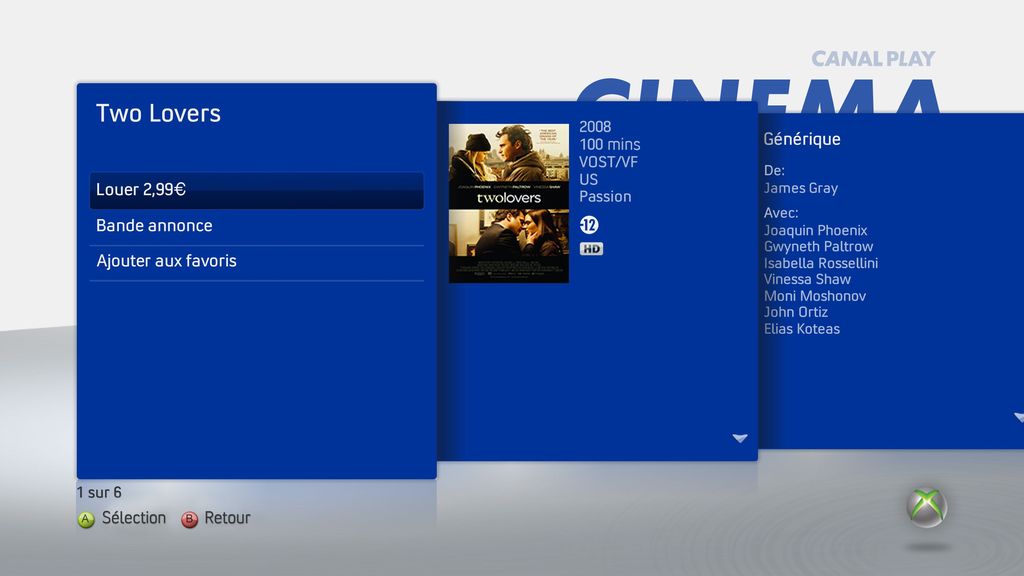
Task: Click the Two Lovers title
Action: click(x=158, y=113)
